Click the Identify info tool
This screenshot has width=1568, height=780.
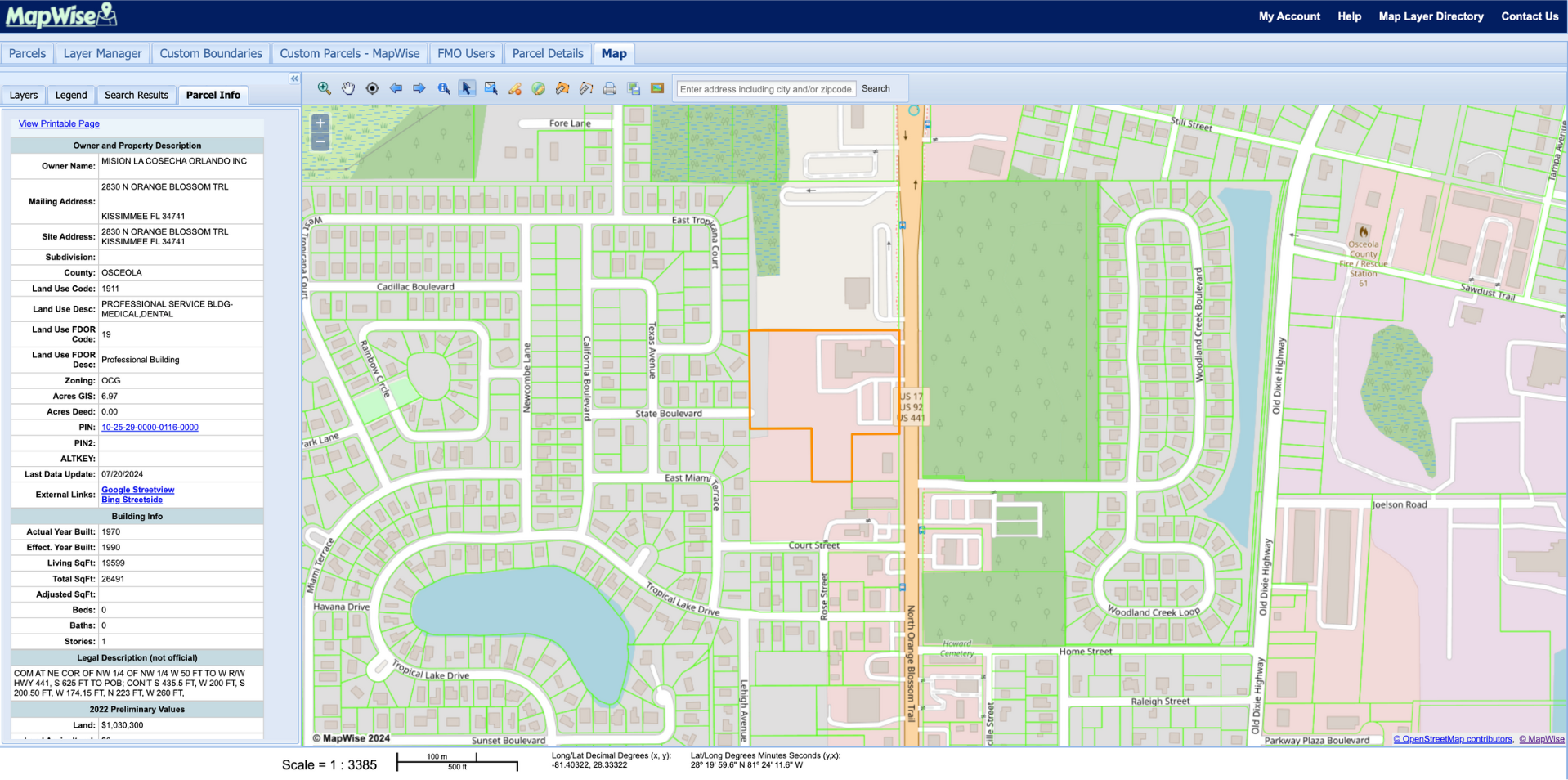pos(442,88)
